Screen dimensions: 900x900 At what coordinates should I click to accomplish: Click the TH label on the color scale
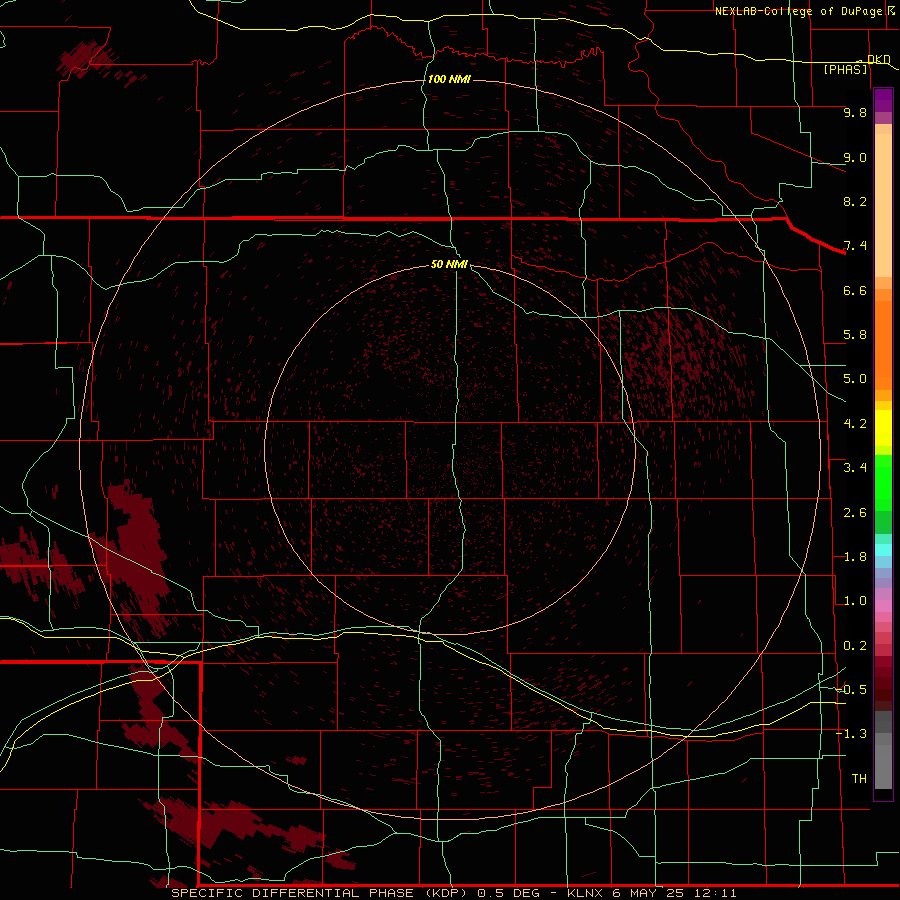coord(859,778)
